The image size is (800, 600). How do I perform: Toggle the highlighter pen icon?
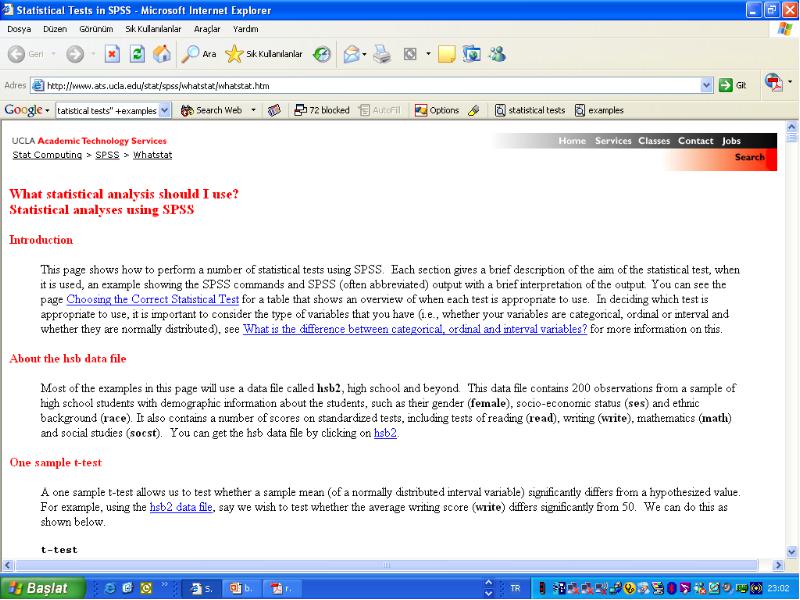[x=474, y=110]
